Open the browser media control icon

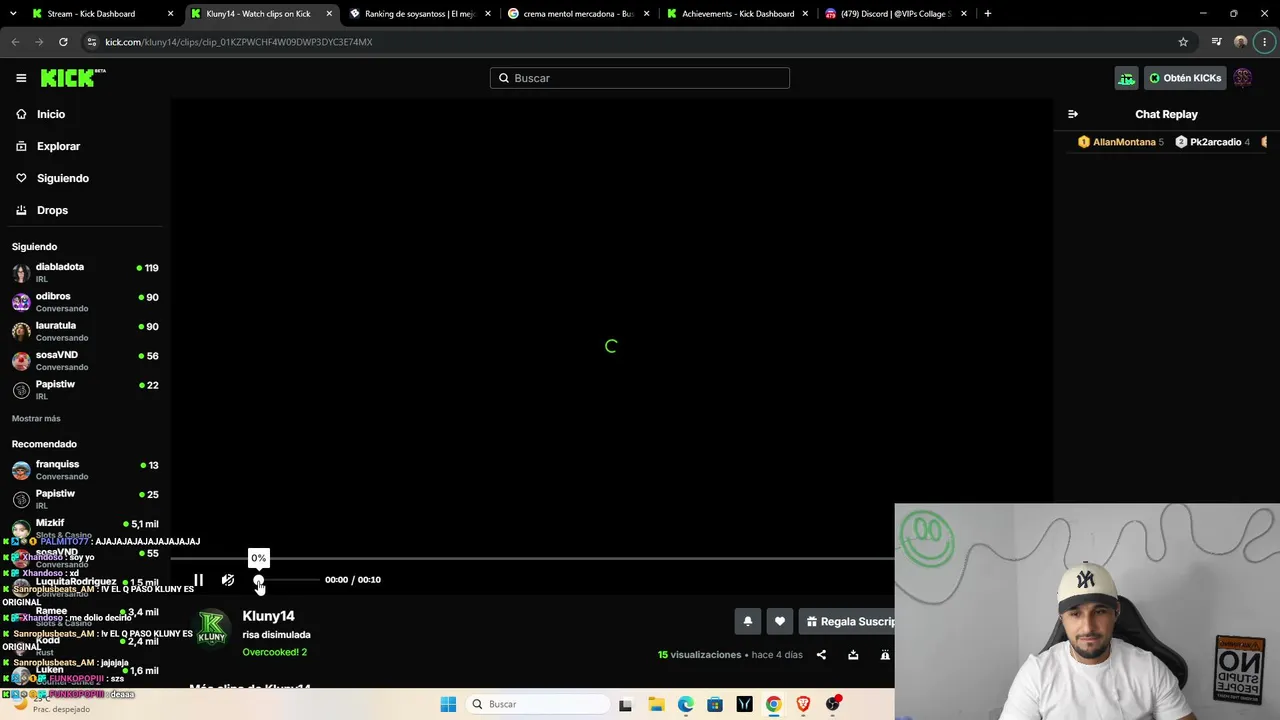[1216, 42]
